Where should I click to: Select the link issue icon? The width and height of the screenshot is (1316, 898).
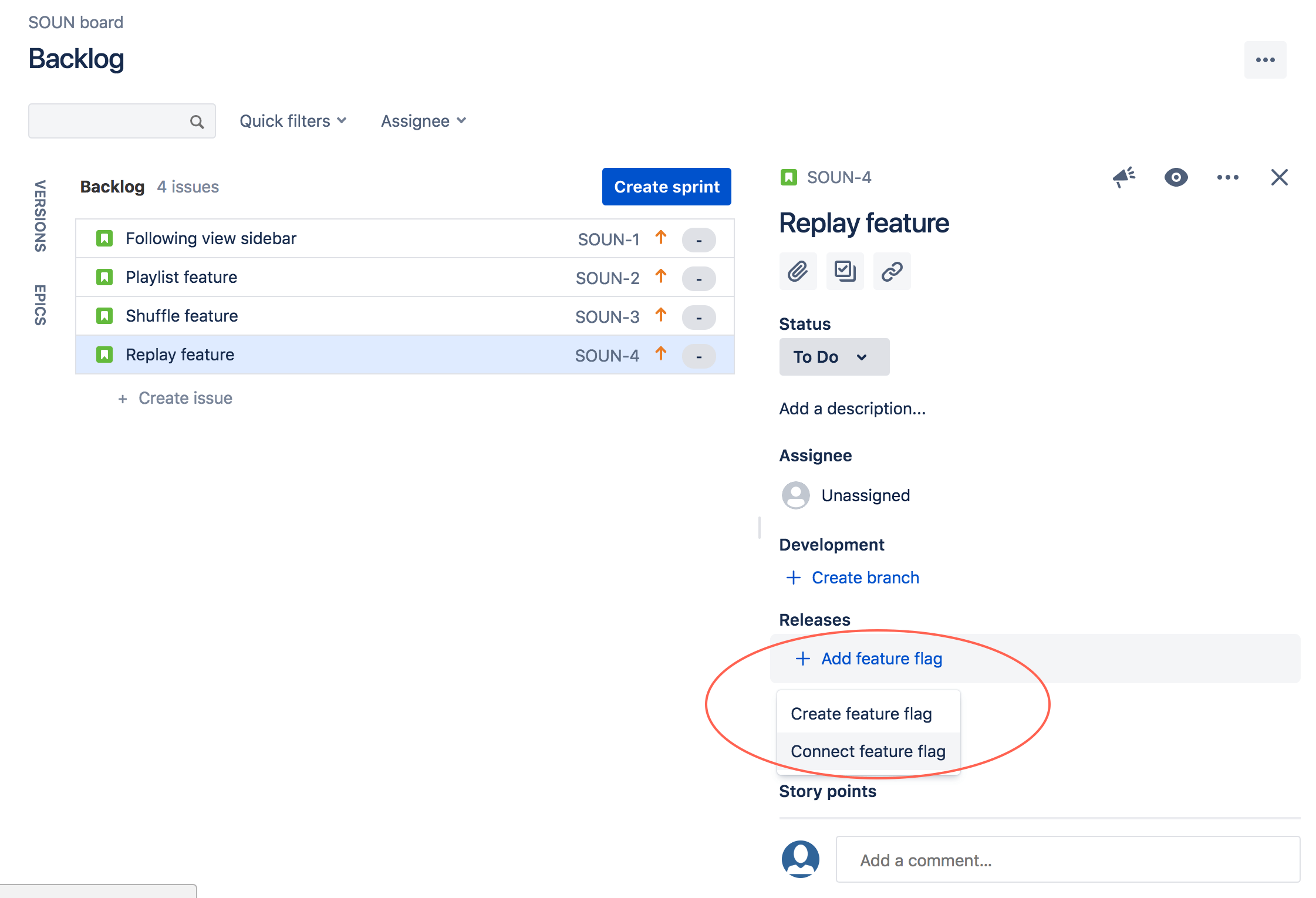(x=891, y=271)
